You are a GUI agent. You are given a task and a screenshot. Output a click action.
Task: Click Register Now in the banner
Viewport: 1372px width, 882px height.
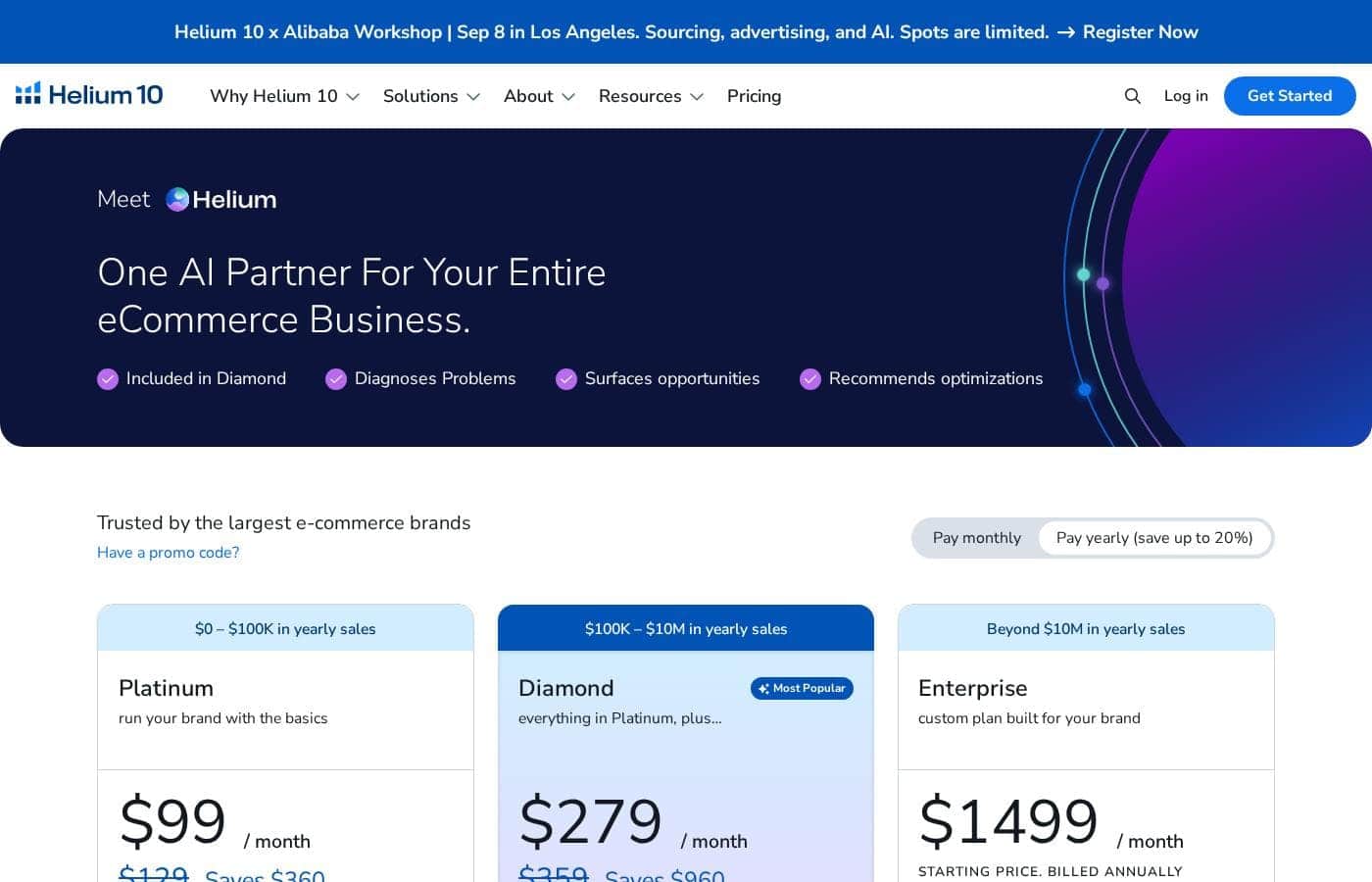1141,32
